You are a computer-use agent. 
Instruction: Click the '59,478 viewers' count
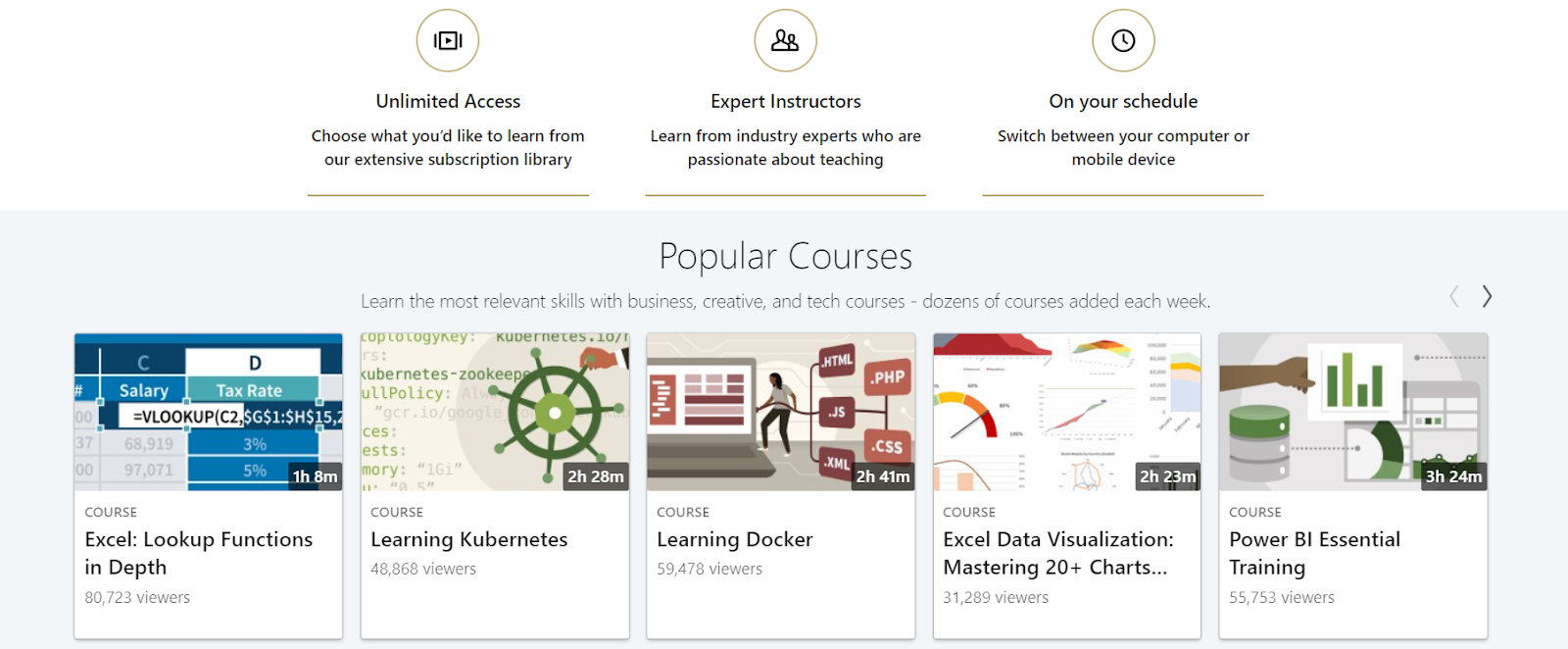pos(710,569)
